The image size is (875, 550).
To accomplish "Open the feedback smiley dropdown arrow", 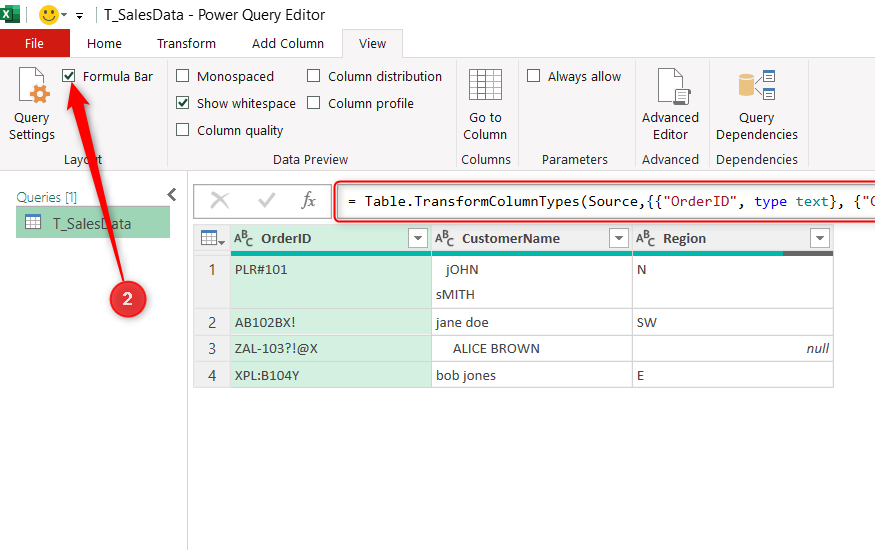I will [64, 15].
